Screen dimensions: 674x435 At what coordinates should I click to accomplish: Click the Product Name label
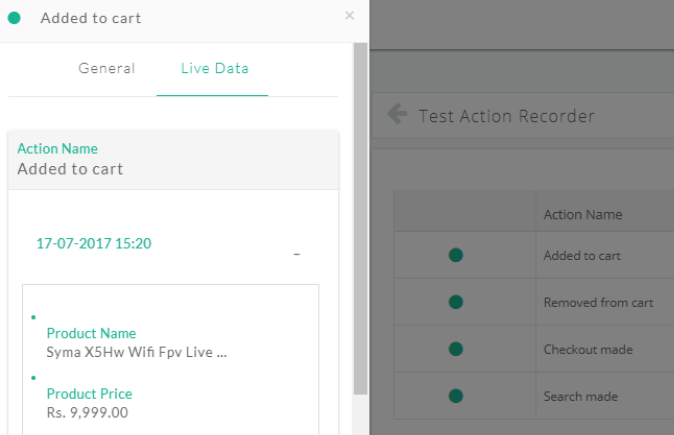tap(91, 333)
